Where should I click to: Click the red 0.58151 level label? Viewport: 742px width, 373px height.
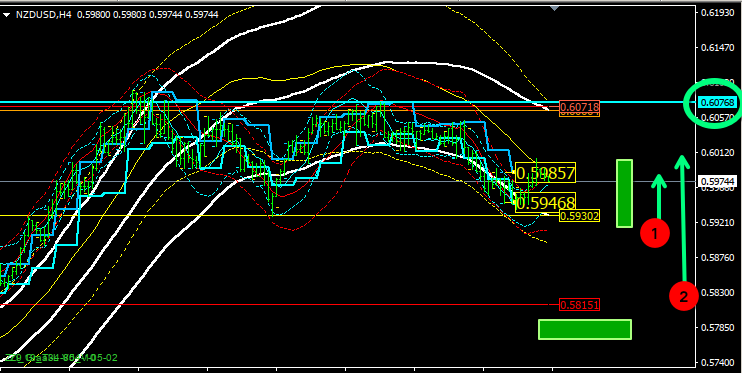click(579, 305)
